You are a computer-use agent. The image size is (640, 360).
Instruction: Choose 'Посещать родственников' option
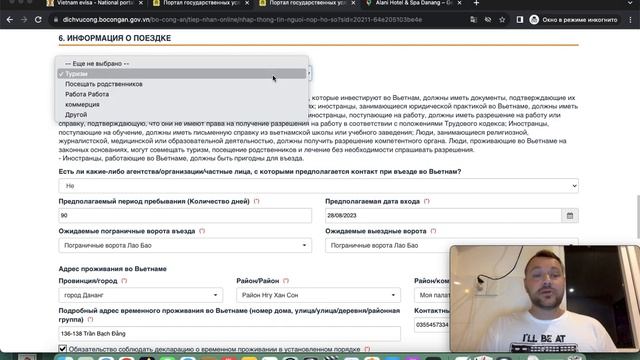pyautogui.click(x=182, y=84)
